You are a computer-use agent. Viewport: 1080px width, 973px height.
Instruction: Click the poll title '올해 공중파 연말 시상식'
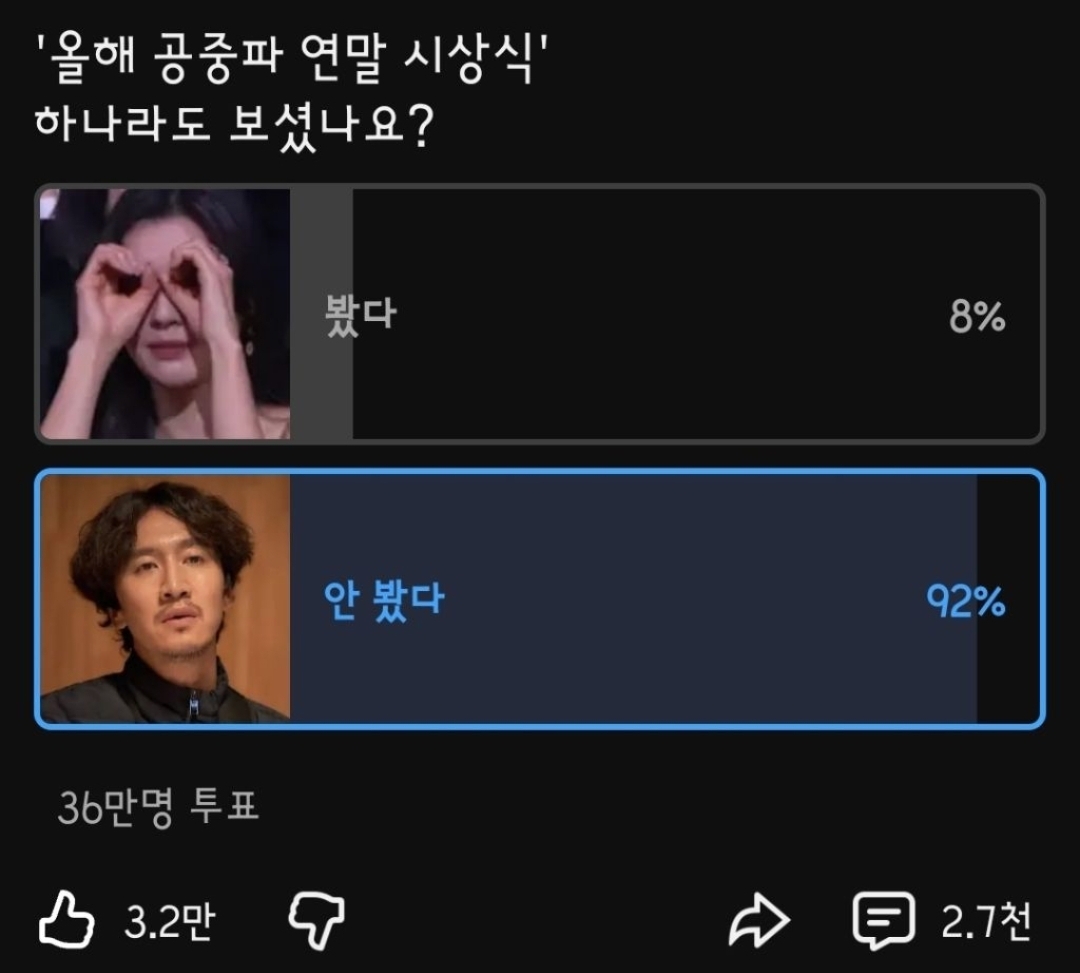(292, 59)
